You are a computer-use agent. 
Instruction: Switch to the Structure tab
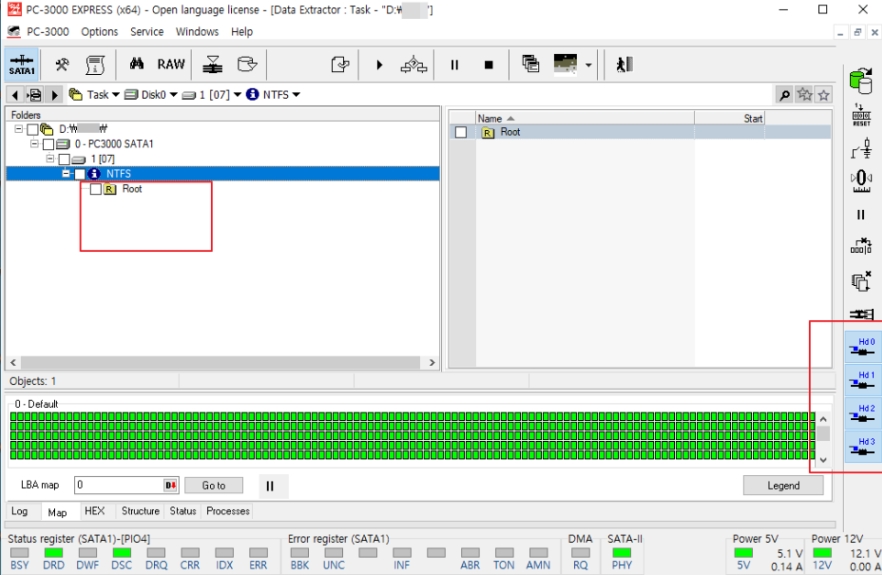[x=140, y=511]
